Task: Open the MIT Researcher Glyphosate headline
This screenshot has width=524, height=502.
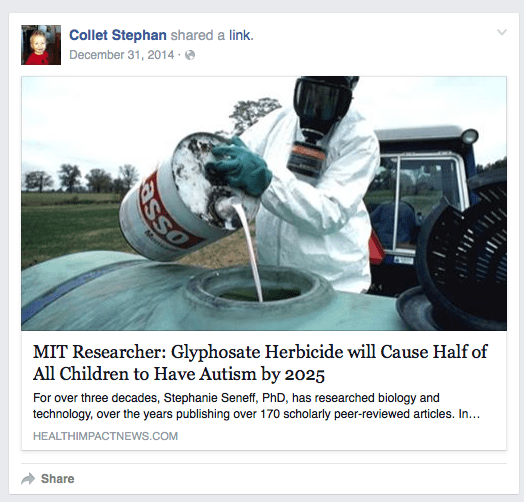Action: pyautogui.click(x=260, y=363)
